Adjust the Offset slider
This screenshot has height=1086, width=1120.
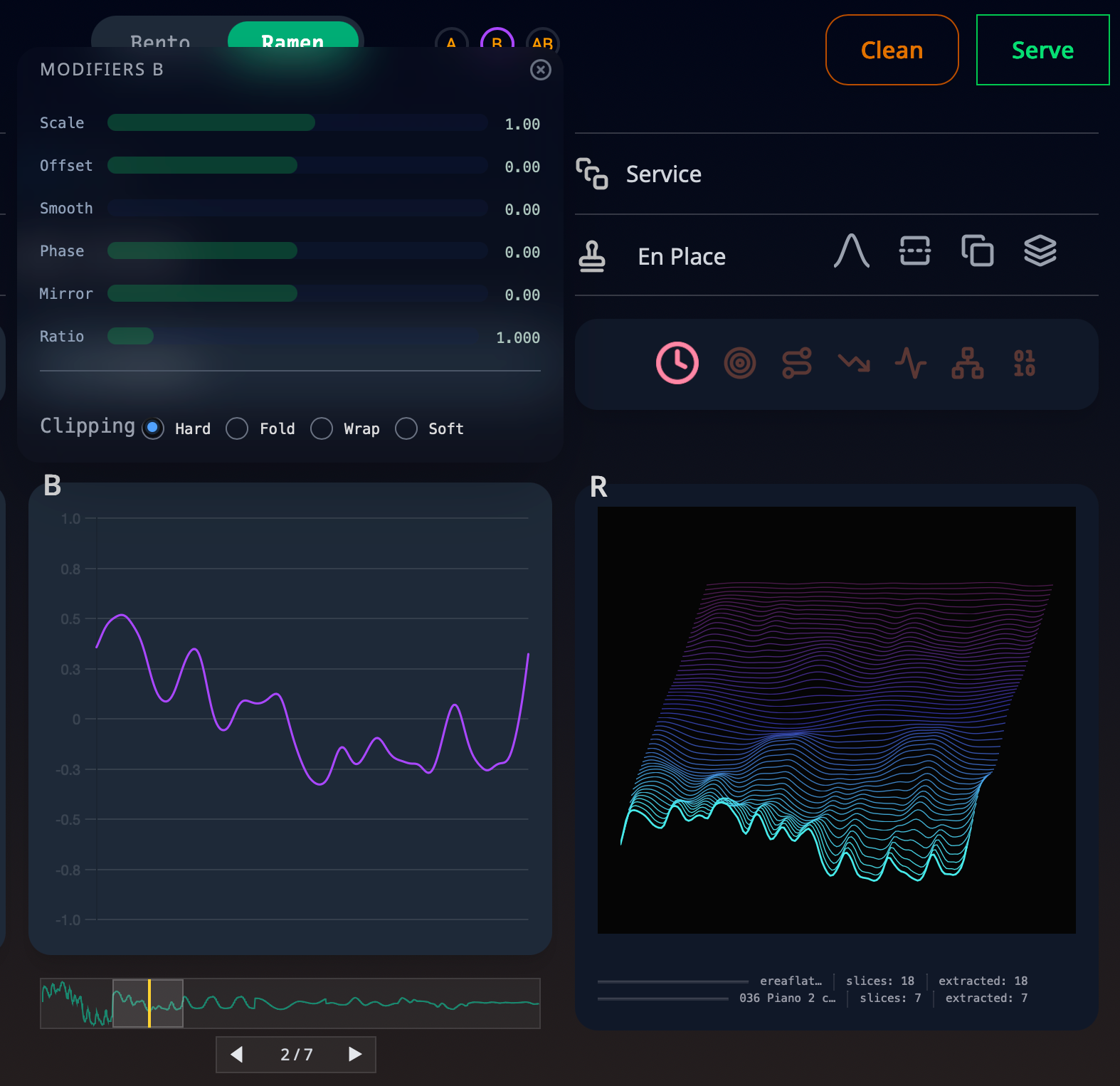[297, 165]
